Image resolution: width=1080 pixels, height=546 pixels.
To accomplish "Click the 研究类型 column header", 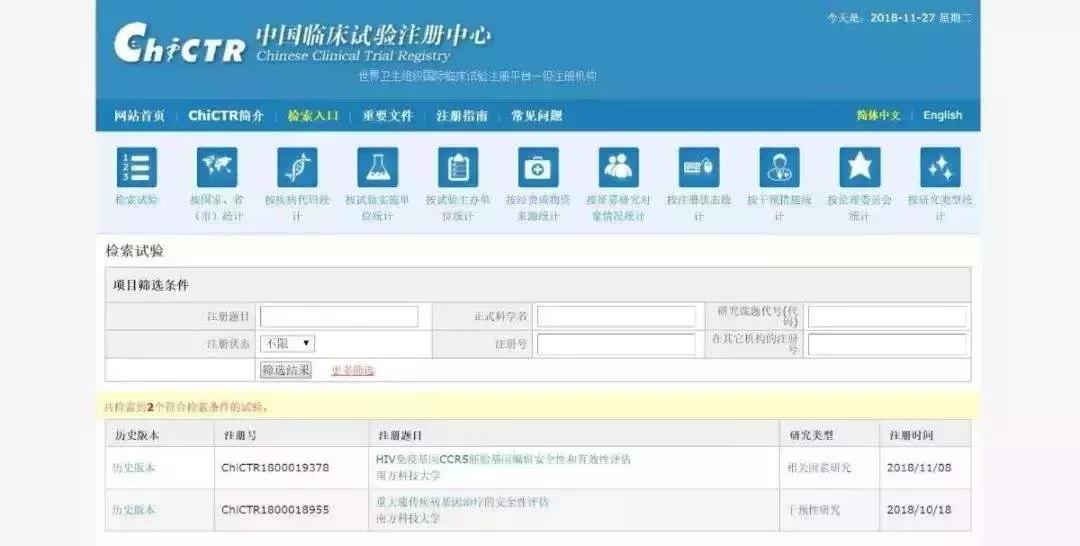I will (811, 435).
